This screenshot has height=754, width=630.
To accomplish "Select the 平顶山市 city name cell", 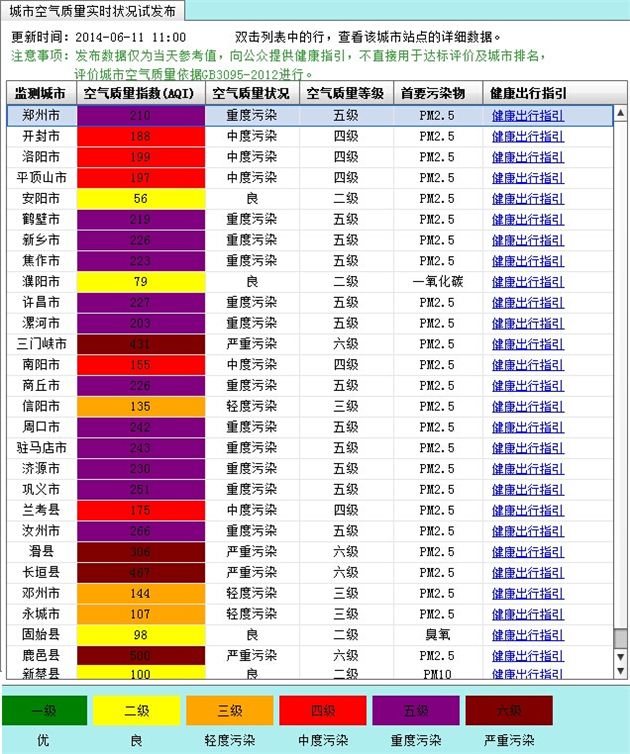I will pyautogui.click(x=42, y=178).
